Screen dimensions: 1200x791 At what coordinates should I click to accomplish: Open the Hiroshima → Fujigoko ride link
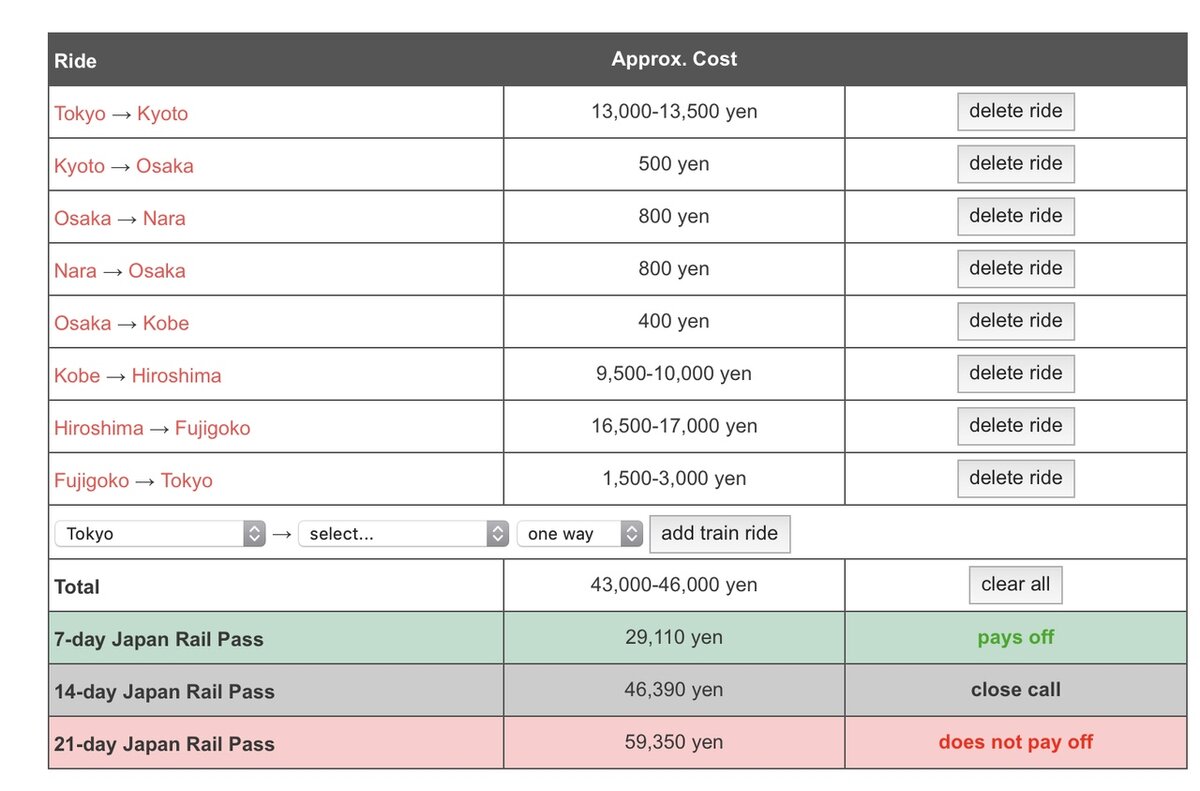coord(152,428)
